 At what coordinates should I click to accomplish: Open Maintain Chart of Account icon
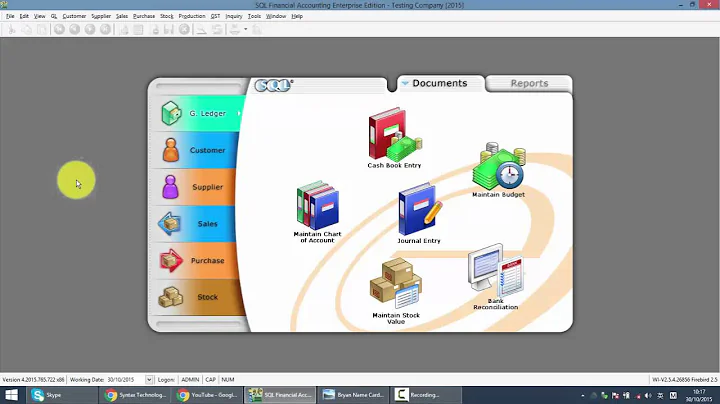point(317,211)
